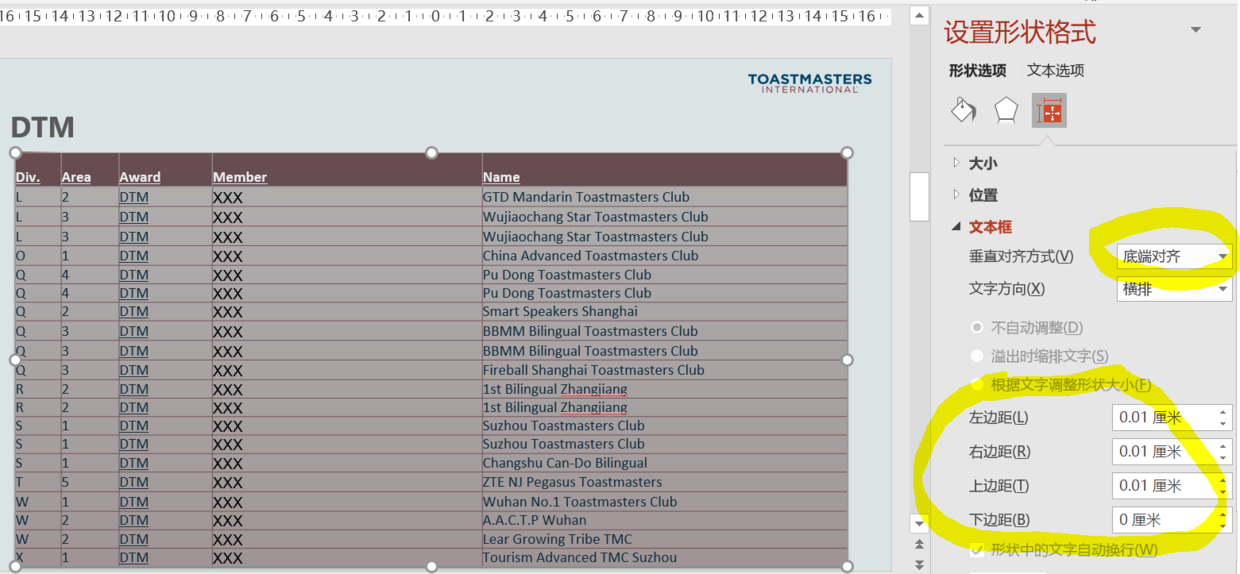Image resolution: width=1240 pixels, height=574 pixels.
Task: Click the top-center table resize handle
Action: pos(431,153)
